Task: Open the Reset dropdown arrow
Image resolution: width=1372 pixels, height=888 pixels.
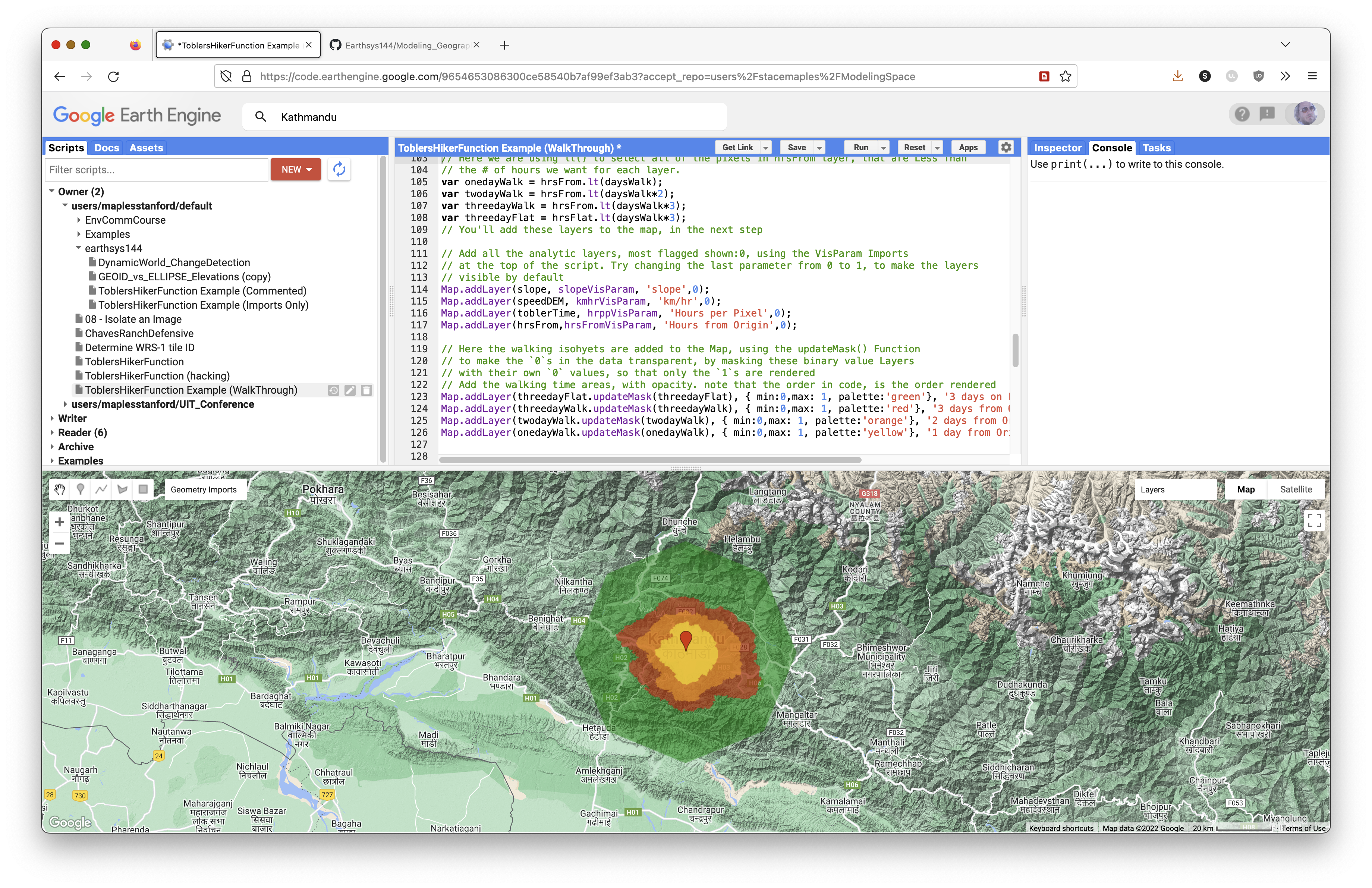Action: 937,148
